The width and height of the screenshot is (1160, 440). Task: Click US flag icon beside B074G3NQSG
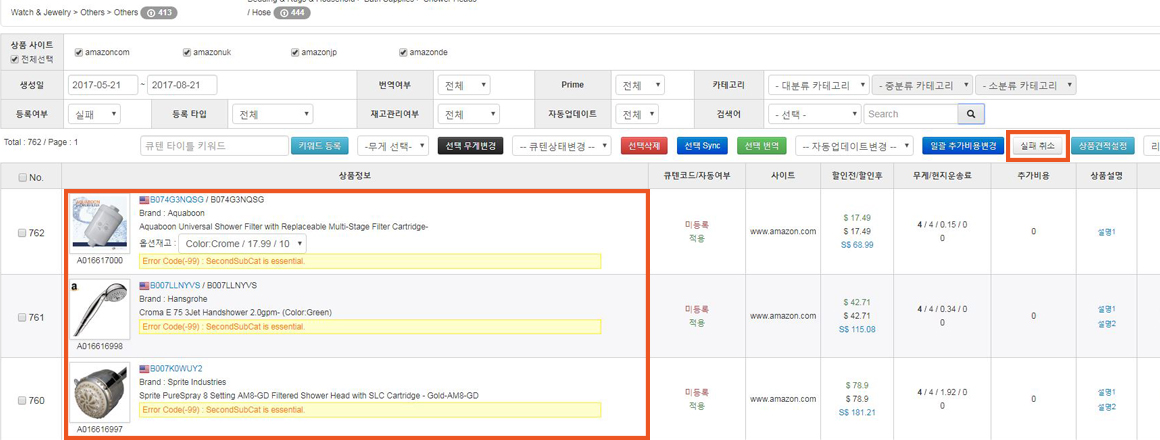(144, 200)
